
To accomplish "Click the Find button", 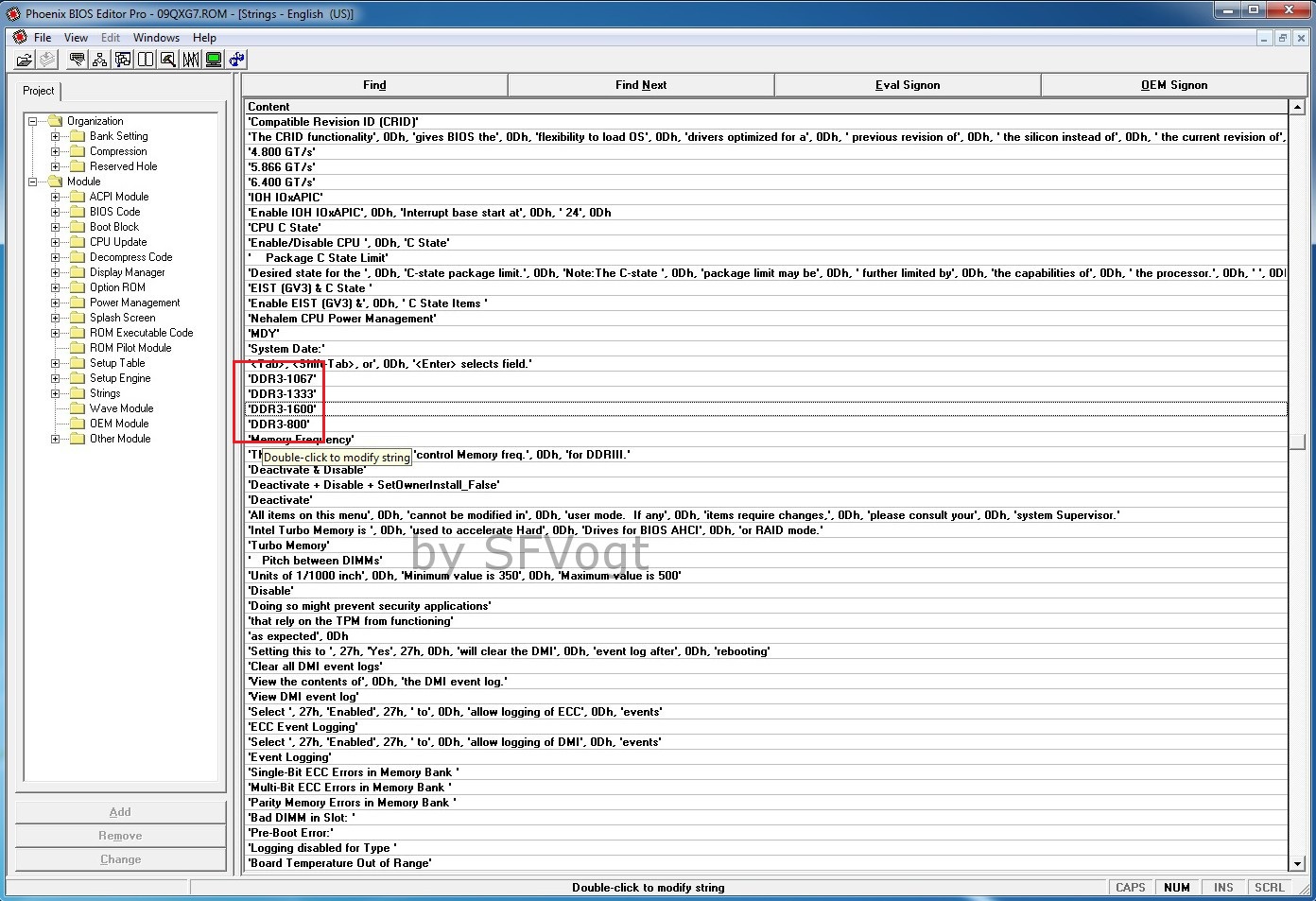I will (x=374, y=85).
